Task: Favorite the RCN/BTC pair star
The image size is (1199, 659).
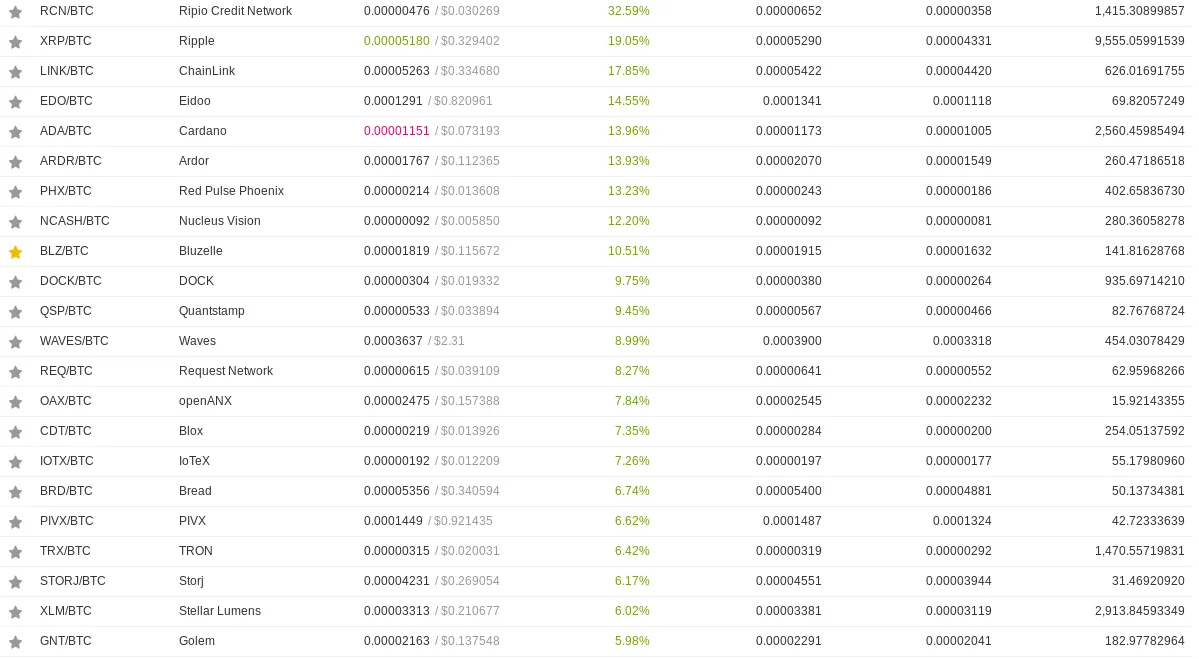Action: coord(15,12)
